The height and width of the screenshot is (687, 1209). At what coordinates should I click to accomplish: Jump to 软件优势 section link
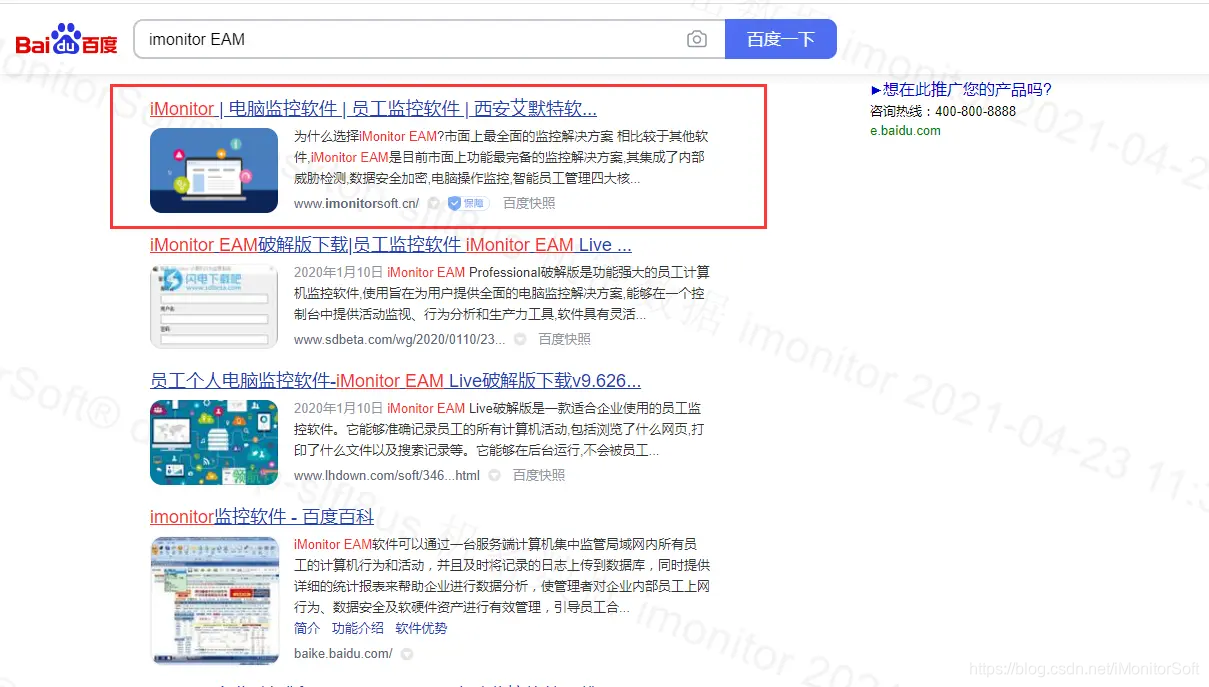[x=421, y=628]
